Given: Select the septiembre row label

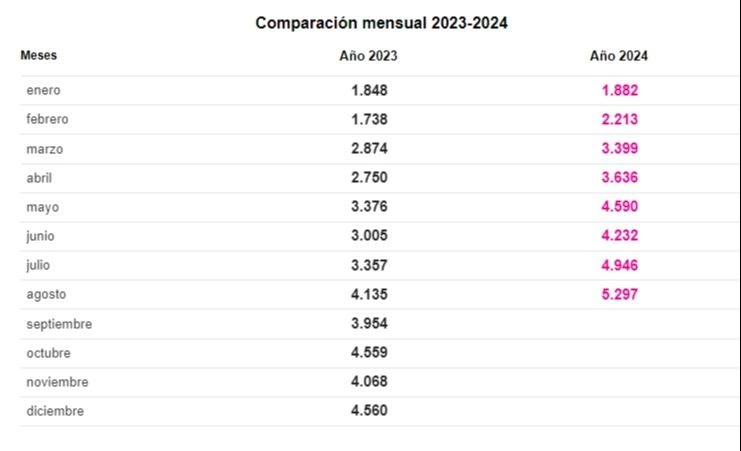Looking at the screenshot, I should 59,324.
